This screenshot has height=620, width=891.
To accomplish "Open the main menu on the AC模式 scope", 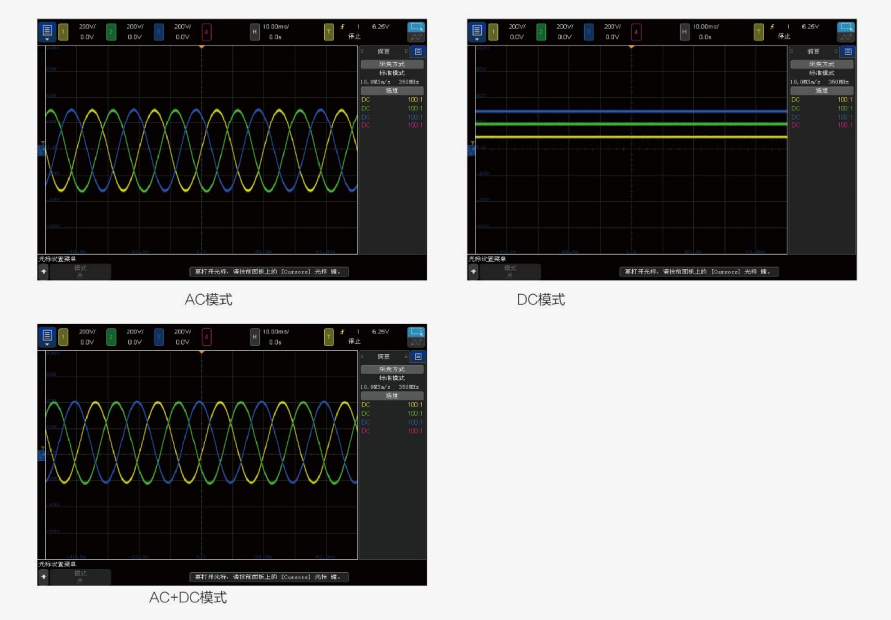I will pyautogui.click(x=47, y=31).
